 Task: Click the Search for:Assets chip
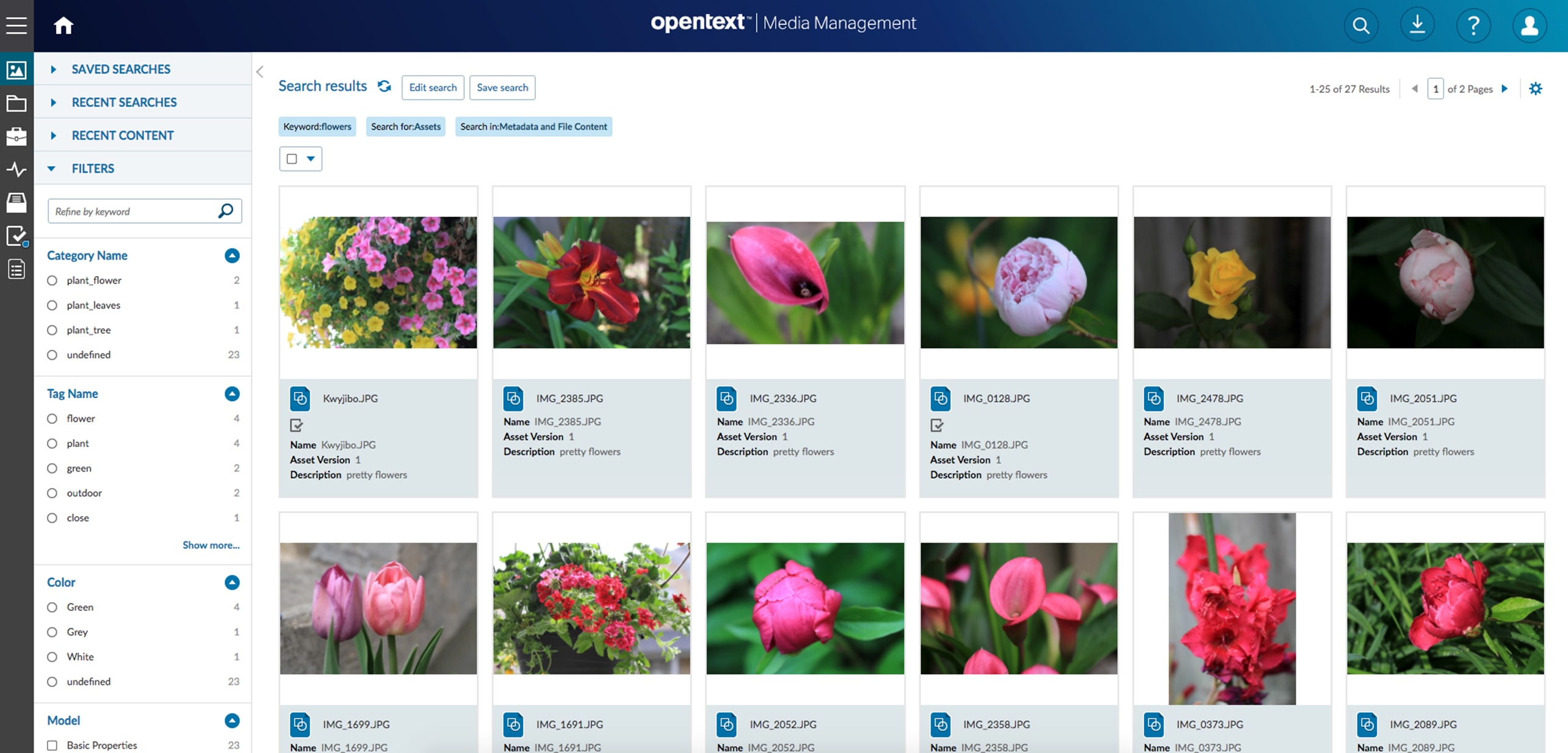click(406, 126)
